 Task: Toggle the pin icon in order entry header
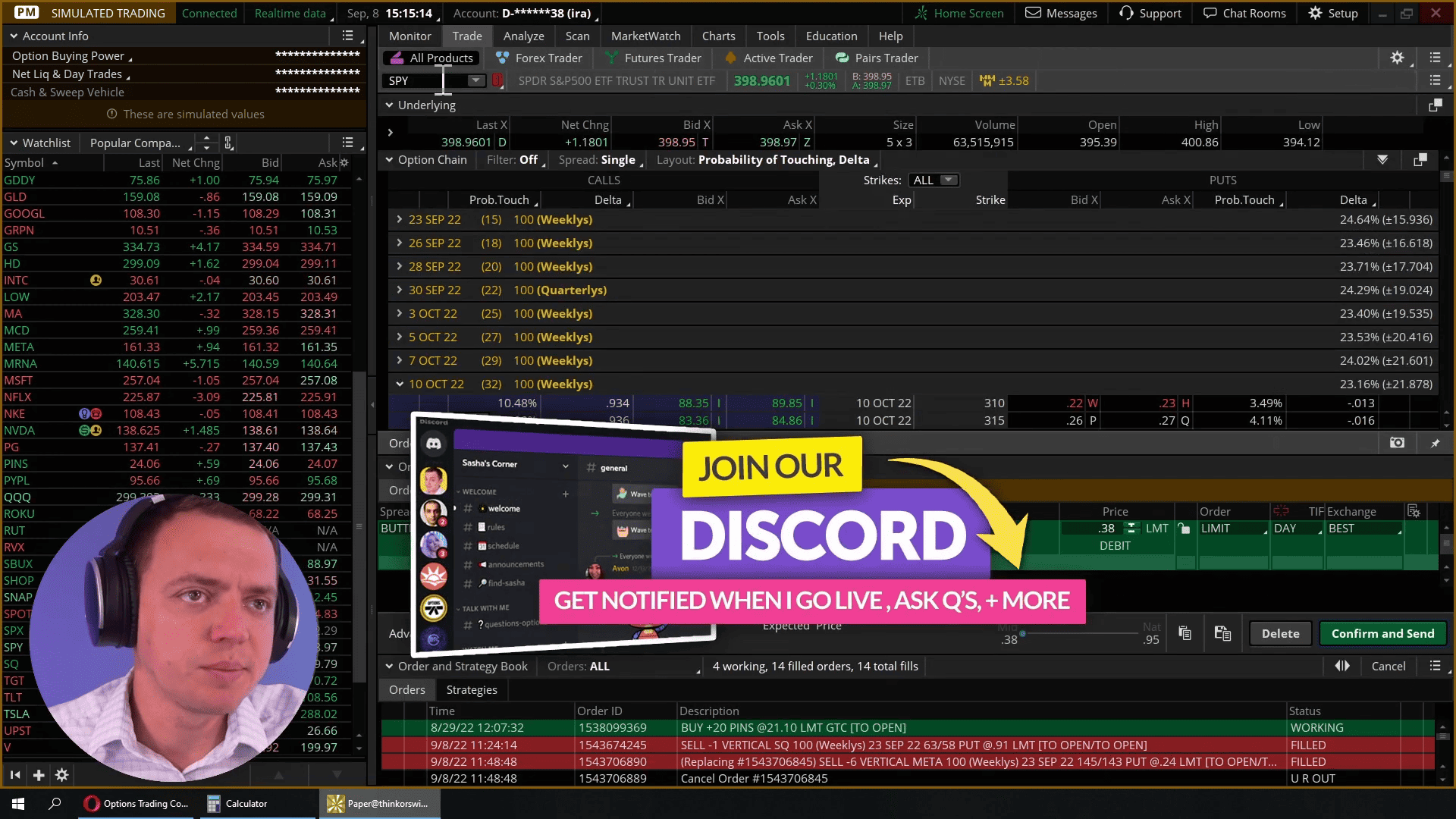tap(1435, 443)
